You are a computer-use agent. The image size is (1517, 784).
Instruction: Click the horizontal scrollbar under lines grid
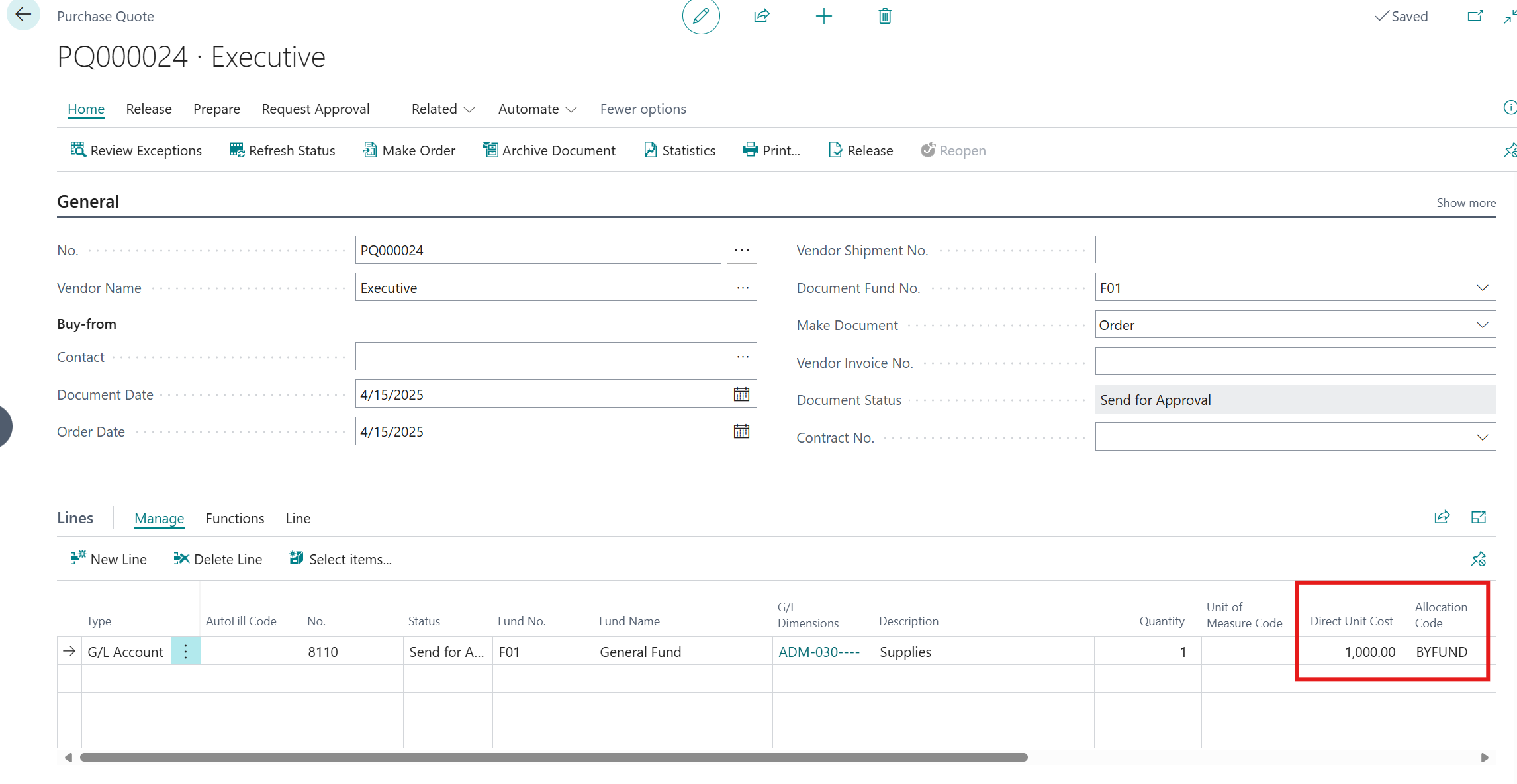pos(553,757)
